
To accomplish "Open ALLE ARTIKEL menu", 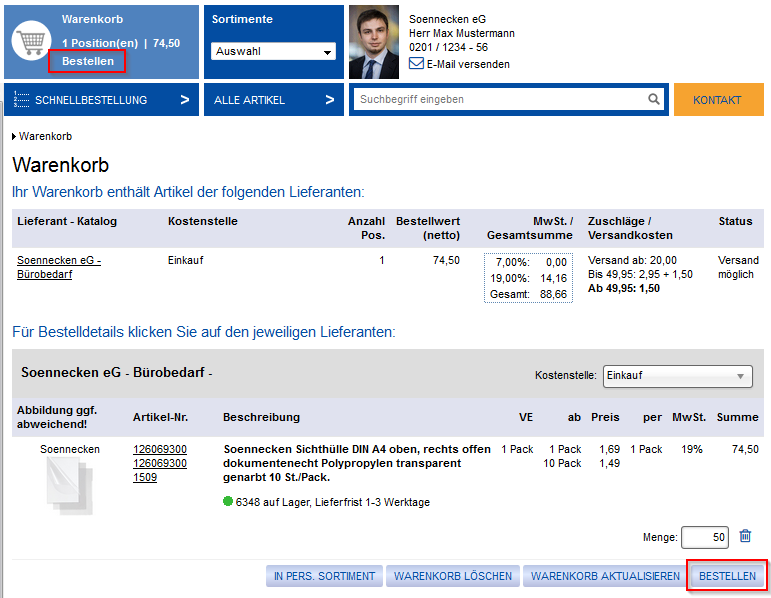I will [x=274, y=100].
